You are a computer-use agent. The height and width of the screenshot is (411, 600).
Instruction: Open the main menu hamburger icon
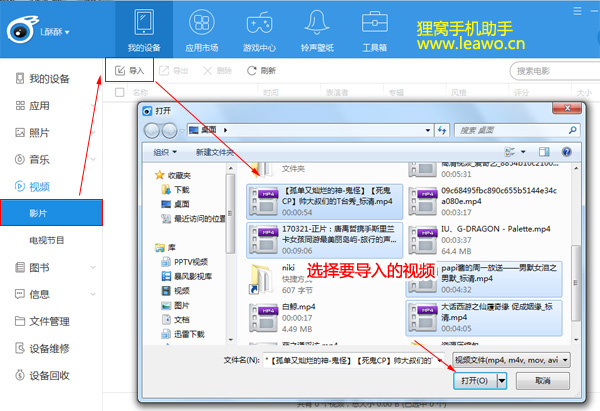tap(577, 11)
